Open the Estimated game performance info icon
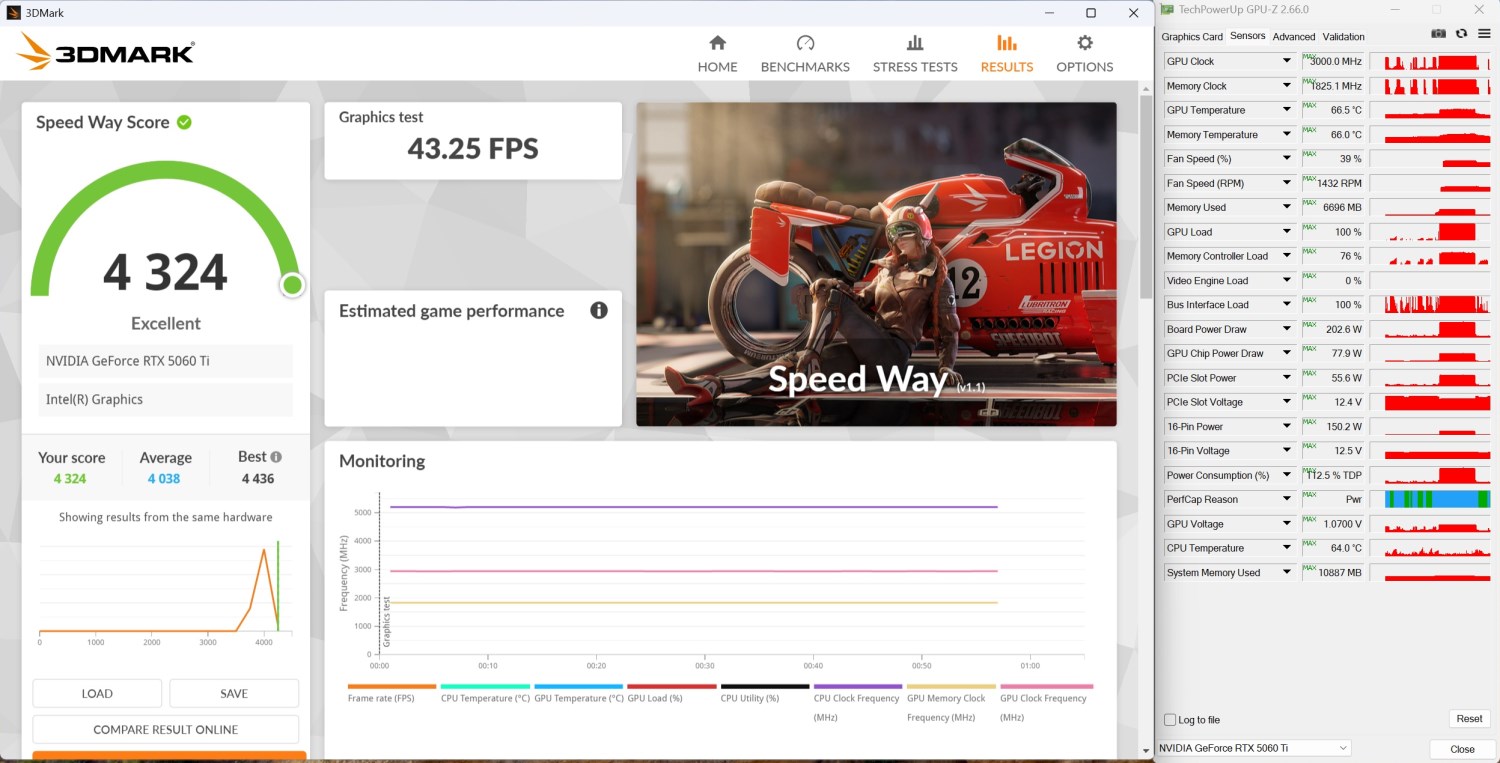 pos(599,310)
